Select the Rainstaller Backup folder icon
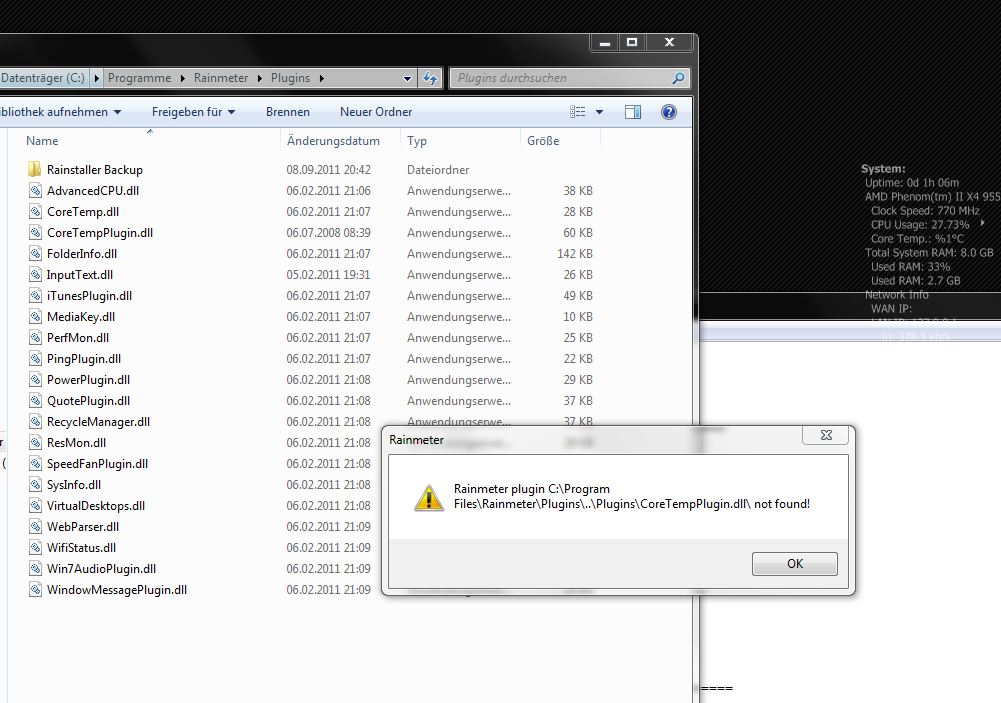This screenshot has height=703, width=1001. (x=34, y=170)
